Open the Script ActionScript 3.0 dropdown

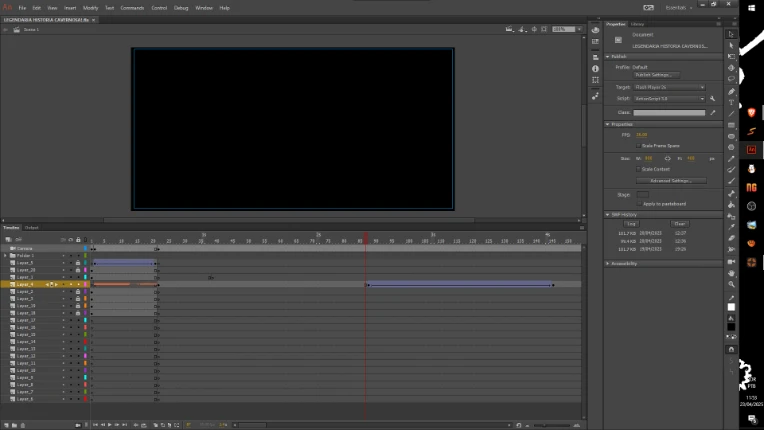670,99
